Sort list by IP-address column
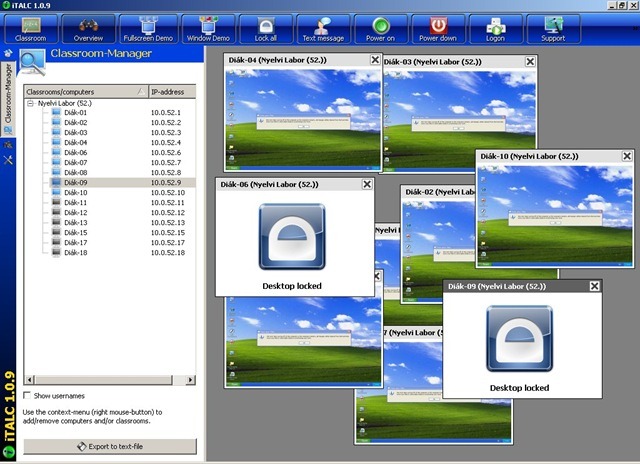The image size is (640, 464). point(170,91)
